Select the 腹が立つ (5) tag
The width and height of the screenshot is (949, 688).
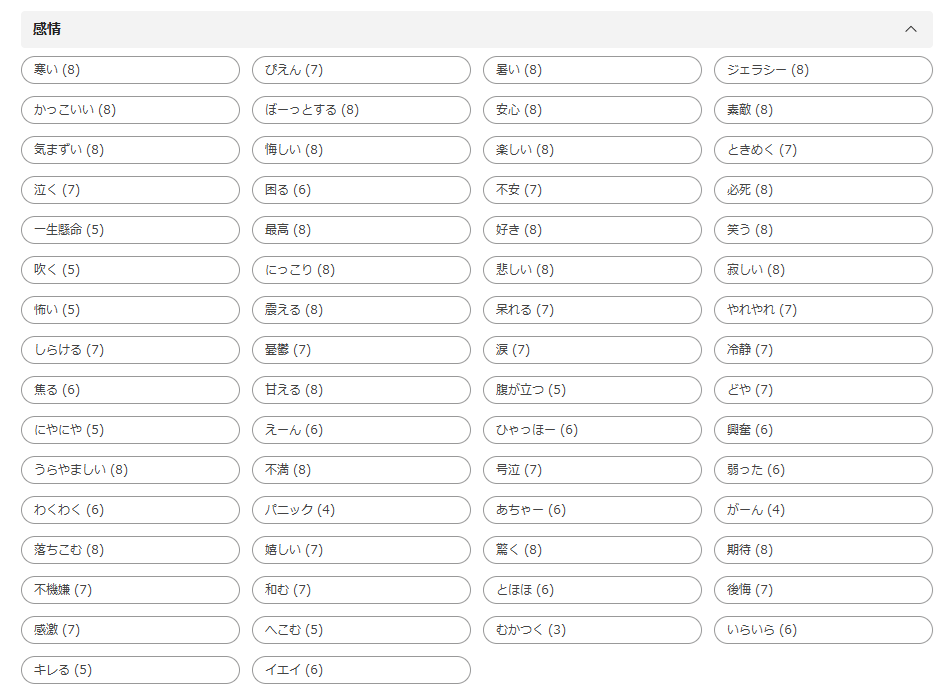pyautogui.click(x=592, y=390)
